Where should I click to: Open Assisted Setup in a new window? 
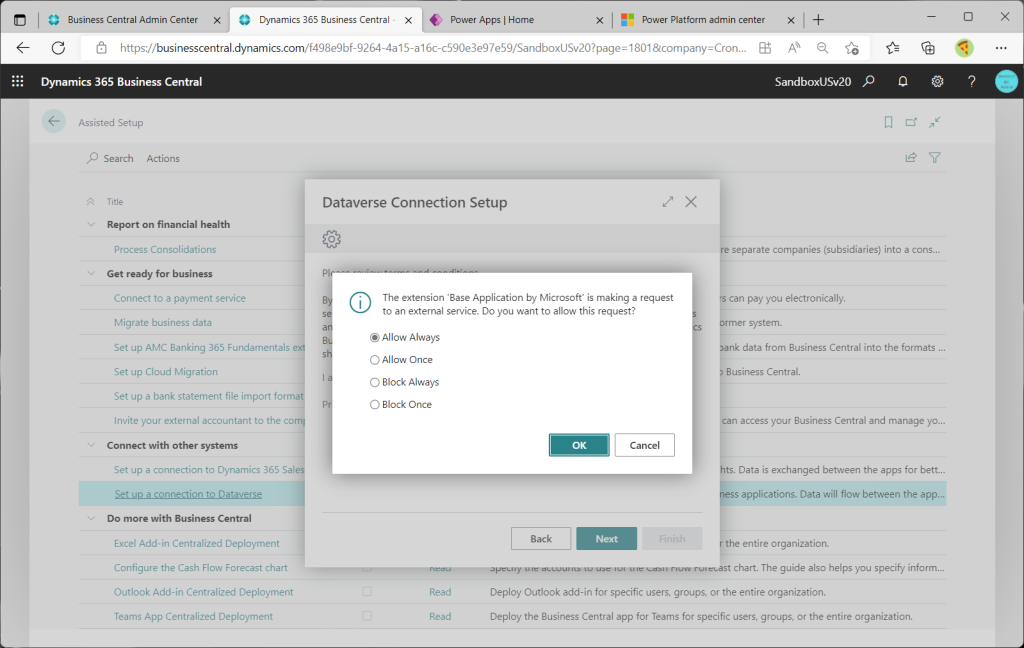pos(911,122)
